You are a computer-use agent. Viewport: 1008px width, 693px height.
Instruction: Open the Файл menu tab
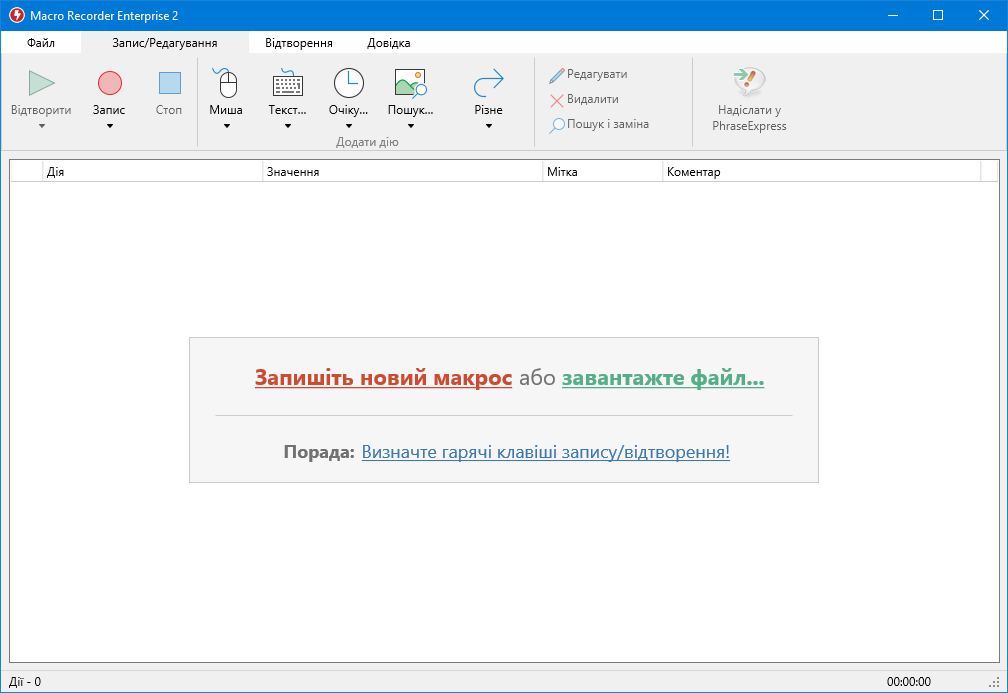pos(41,43)
